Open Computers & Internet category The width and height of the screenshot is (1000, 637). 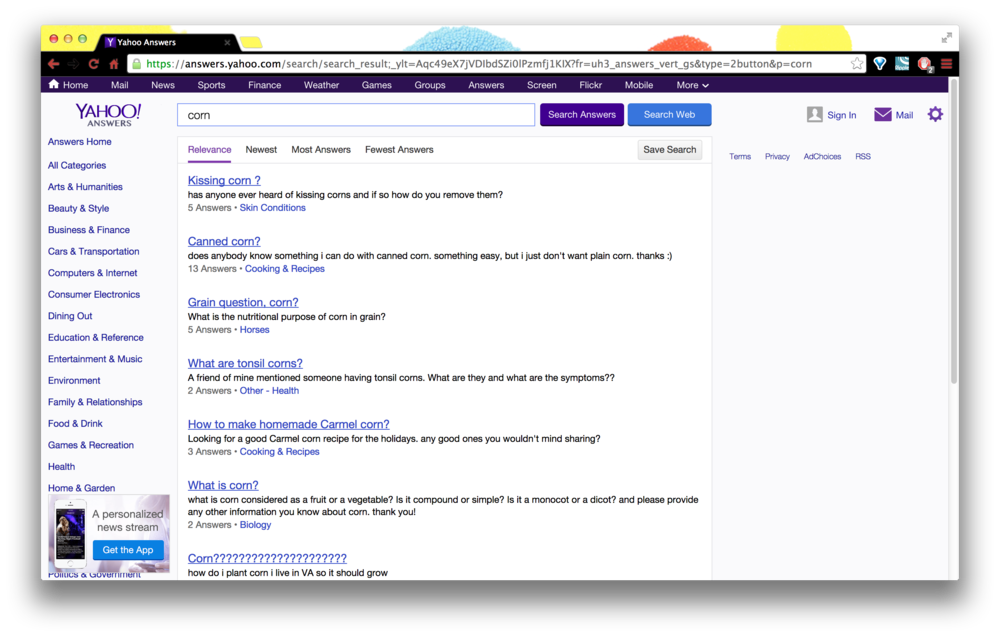[92, 273]
